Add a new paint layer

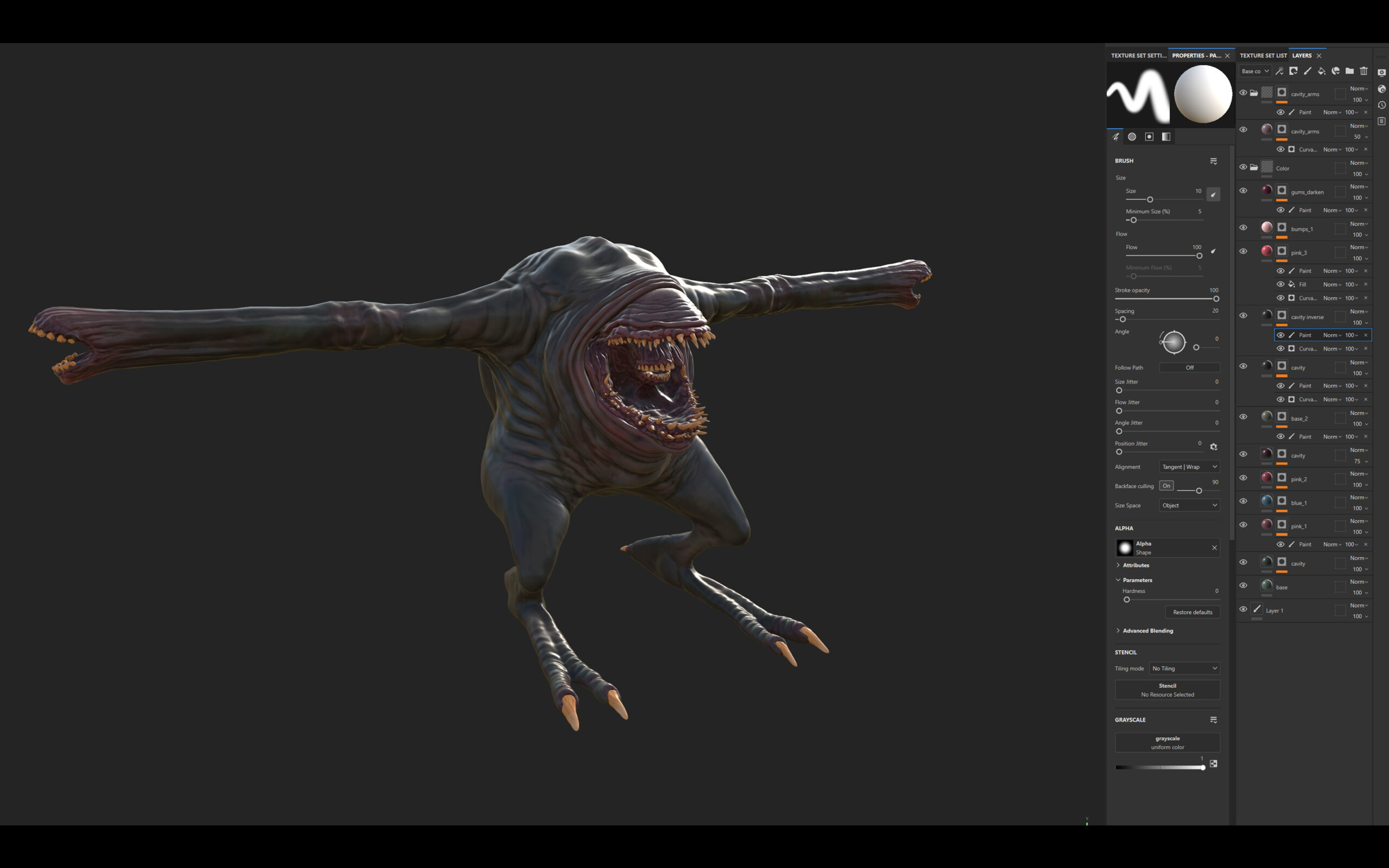point(1308,71)
